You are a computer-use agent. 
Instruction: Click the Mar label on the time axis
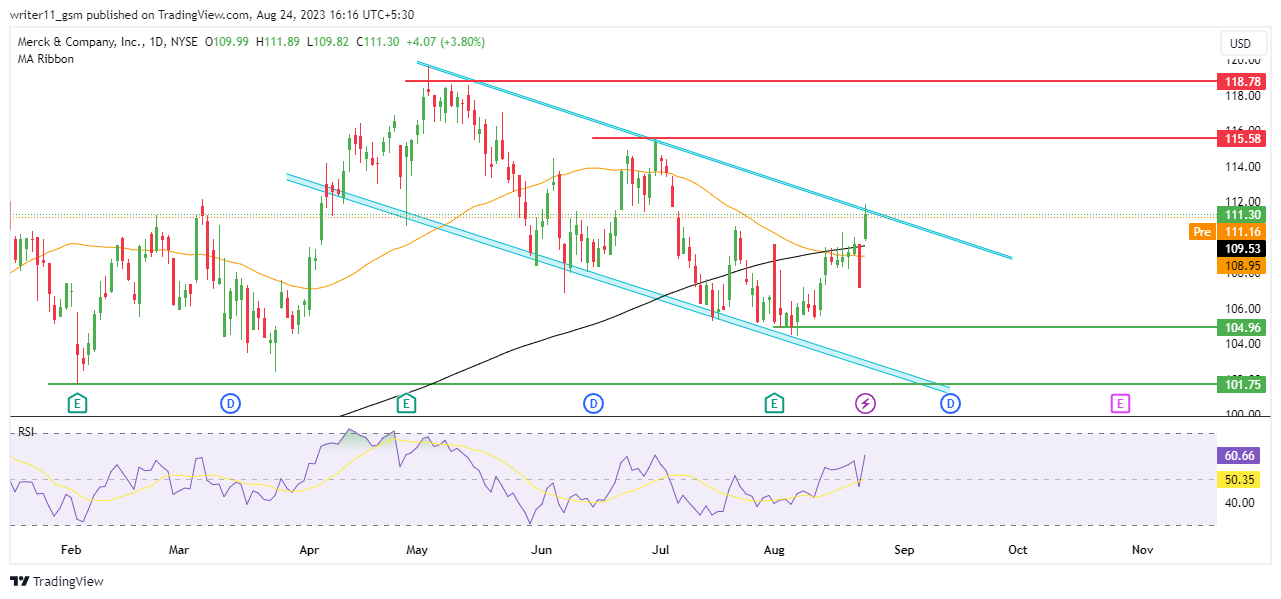pos(179,549)
